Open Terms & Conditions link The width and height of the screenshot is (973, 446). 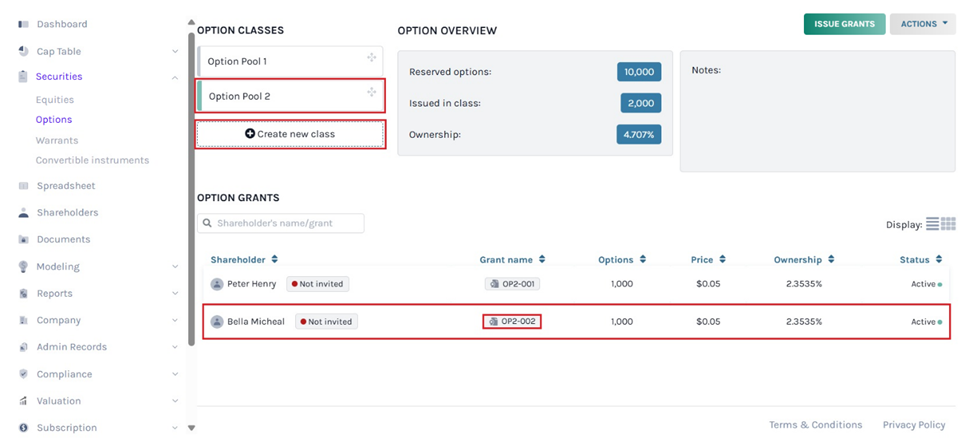click(x=815, y=425)
